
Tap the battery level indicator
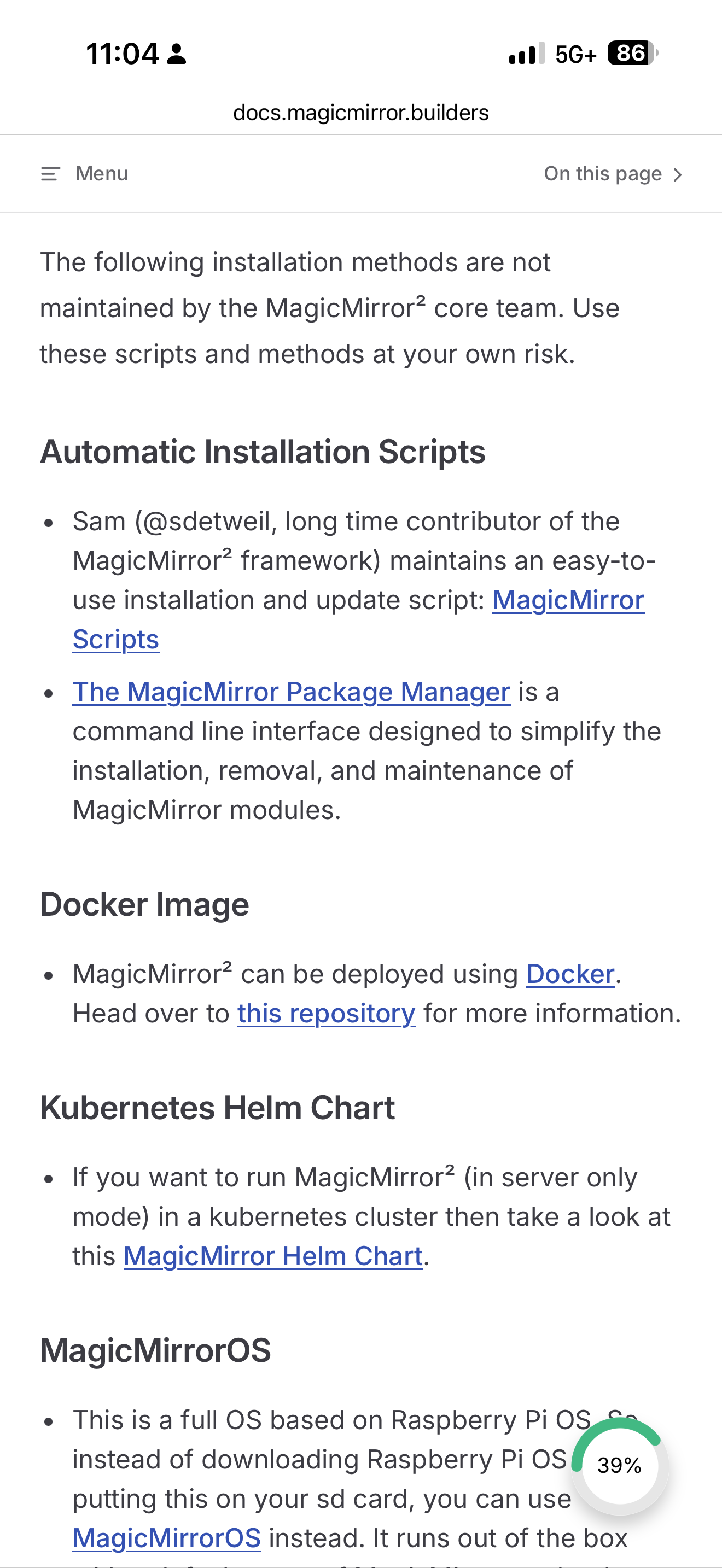point(632,54)
